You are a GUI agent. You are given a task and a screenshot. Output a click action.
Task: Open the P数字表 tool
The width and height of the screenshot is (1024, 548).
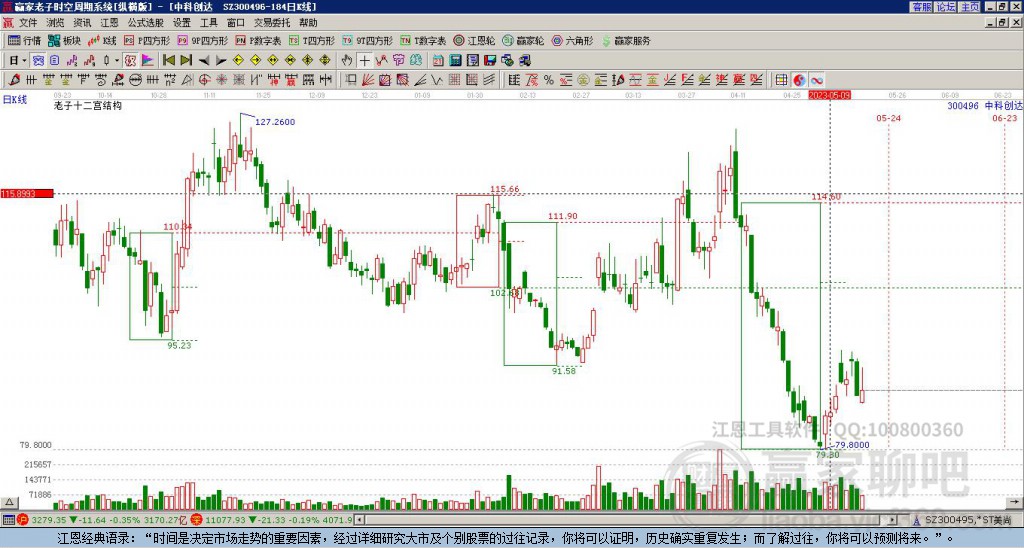click(x=258, y=40)
